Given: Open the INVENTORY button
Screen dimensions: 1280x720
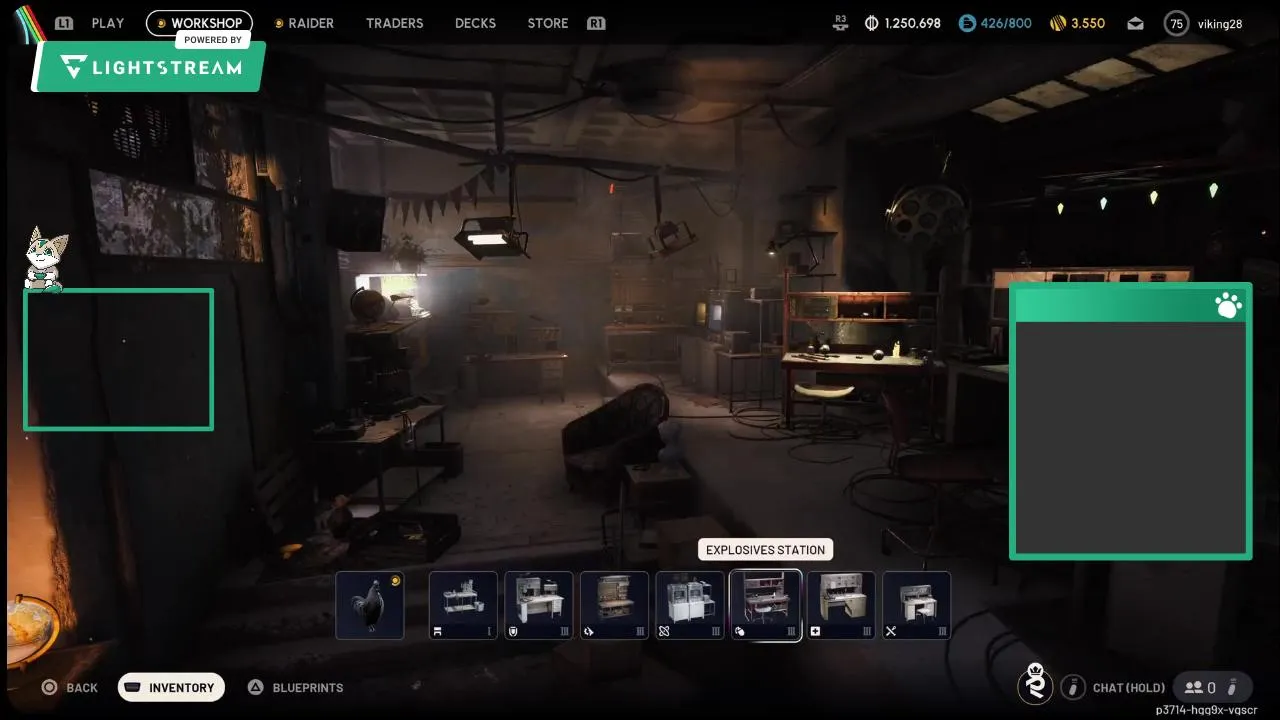Looking at the screenshot, I should [x=171, y=688].
